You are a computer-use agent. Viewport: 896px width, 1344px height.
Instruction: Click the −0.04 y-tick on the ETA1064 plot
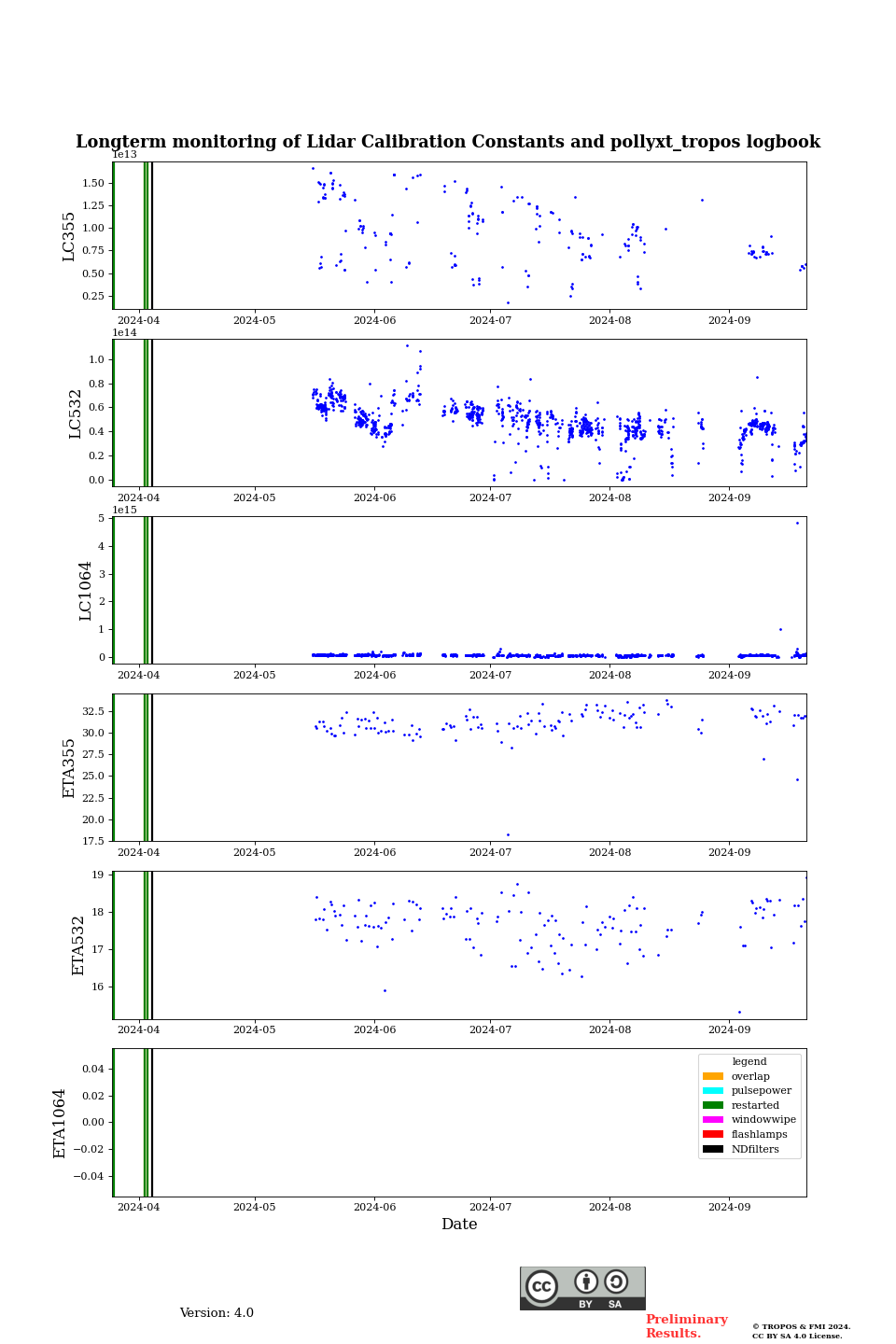[91, 1176]
